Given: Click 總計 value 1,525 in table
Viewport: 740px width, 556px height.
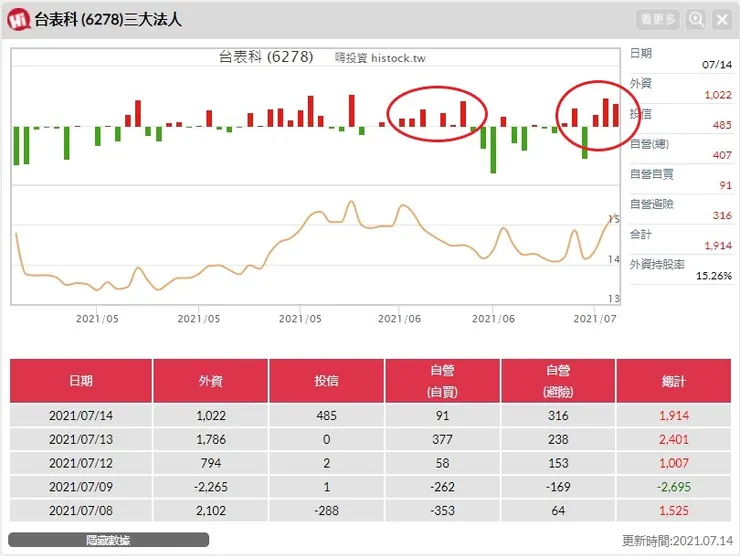Looking at the screenshot, I should pyautogui.click(x=674, y=511).
